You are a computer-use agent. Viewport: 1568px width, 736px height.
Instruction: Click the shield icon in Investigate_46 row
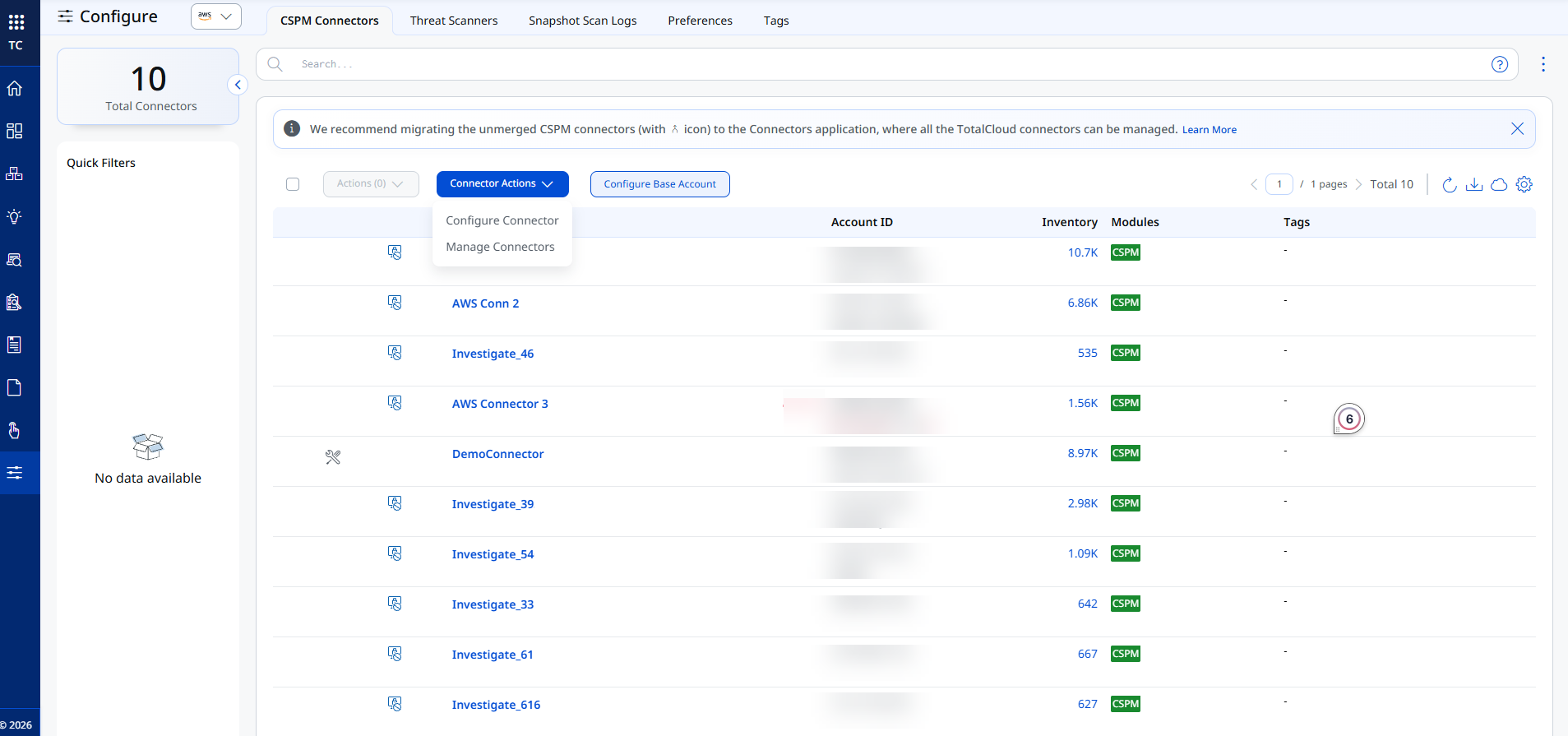pos(395,353)
